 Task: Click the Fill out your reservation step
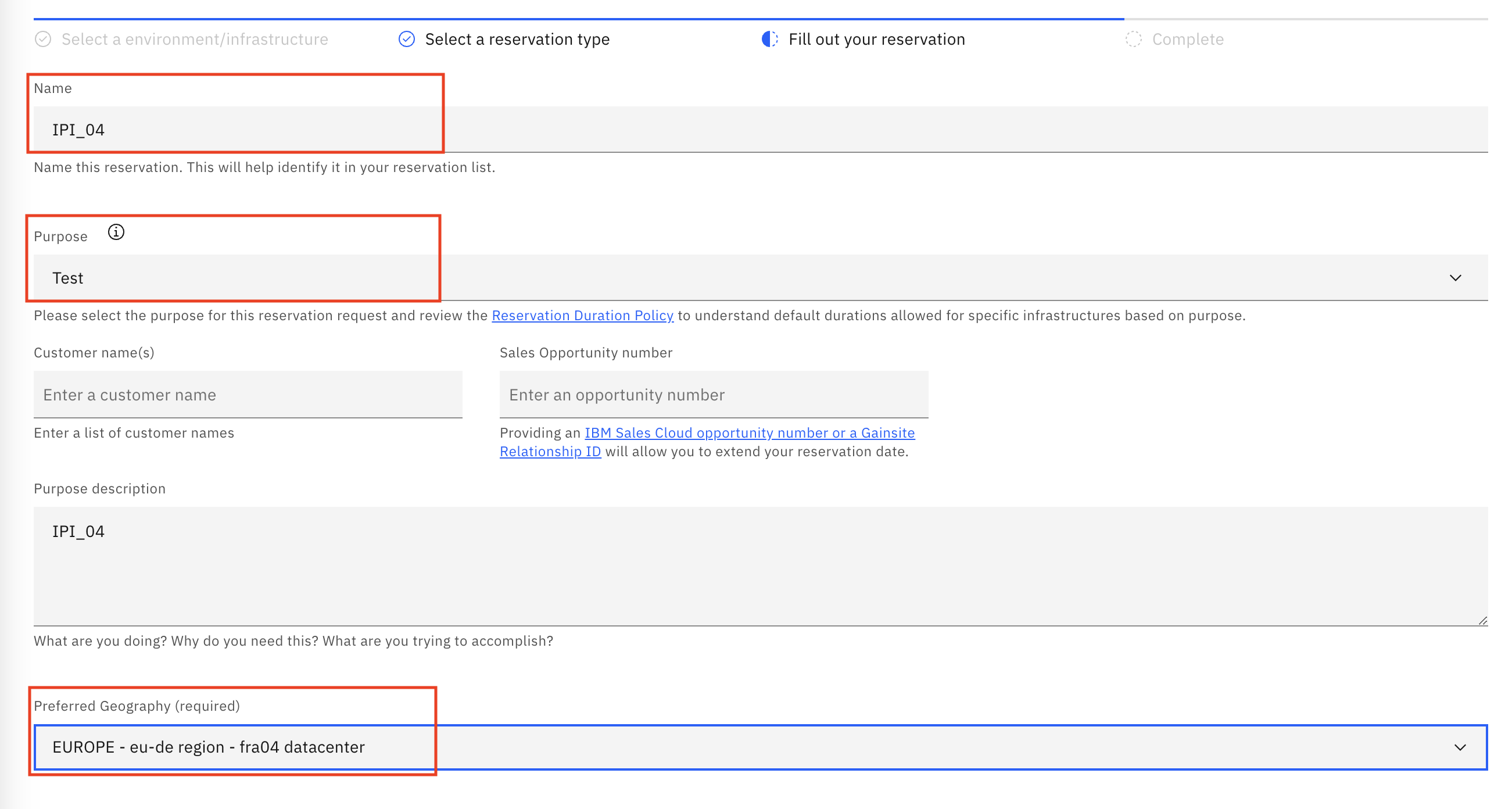[x=876, y=40]
